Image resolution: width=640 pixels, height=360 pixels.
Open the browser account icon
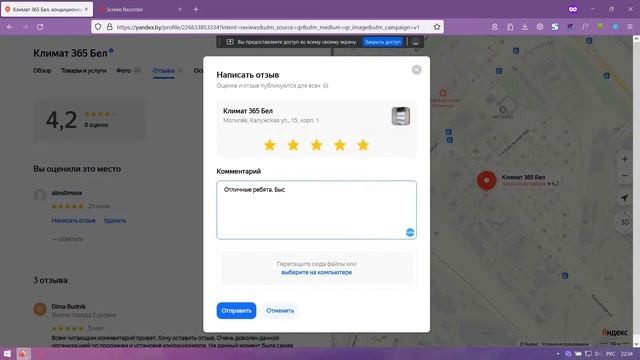tap(495, 27)
